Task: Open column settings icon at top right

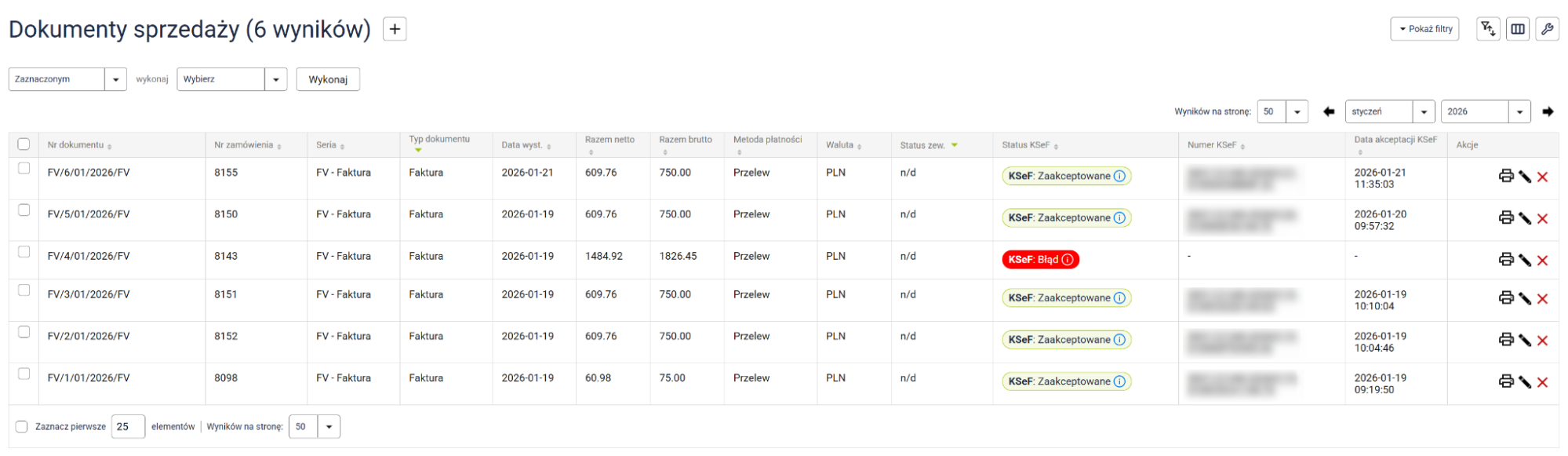Action: pos(1518,29)
